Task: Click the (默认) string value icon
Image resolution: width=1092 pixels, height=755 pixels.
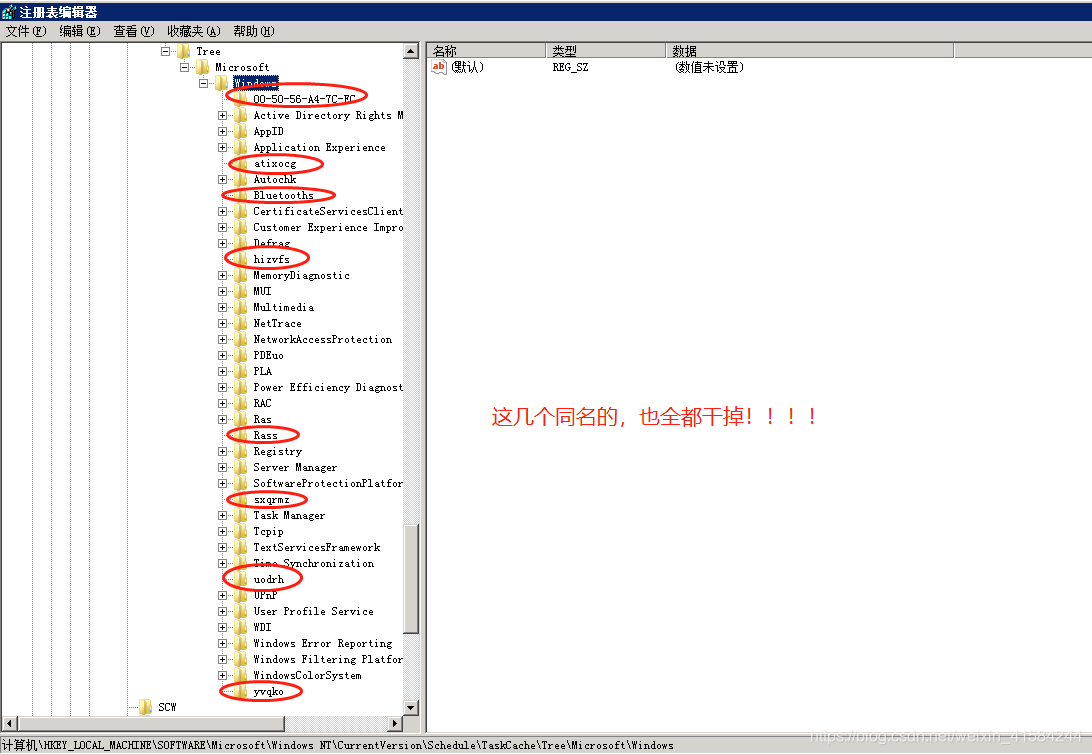Action: click(439, 67)
